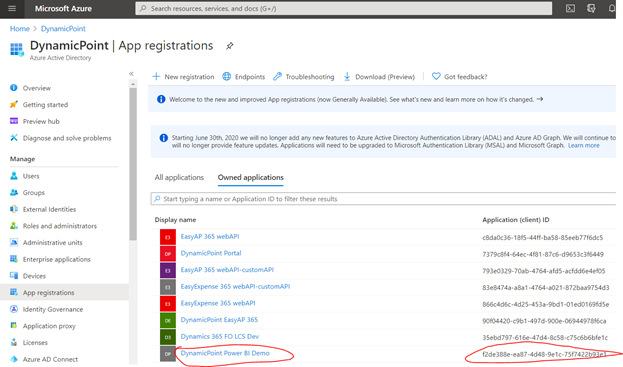
Task: Collapse the left navigation with the chevrons
Action: tap(131, 73)
